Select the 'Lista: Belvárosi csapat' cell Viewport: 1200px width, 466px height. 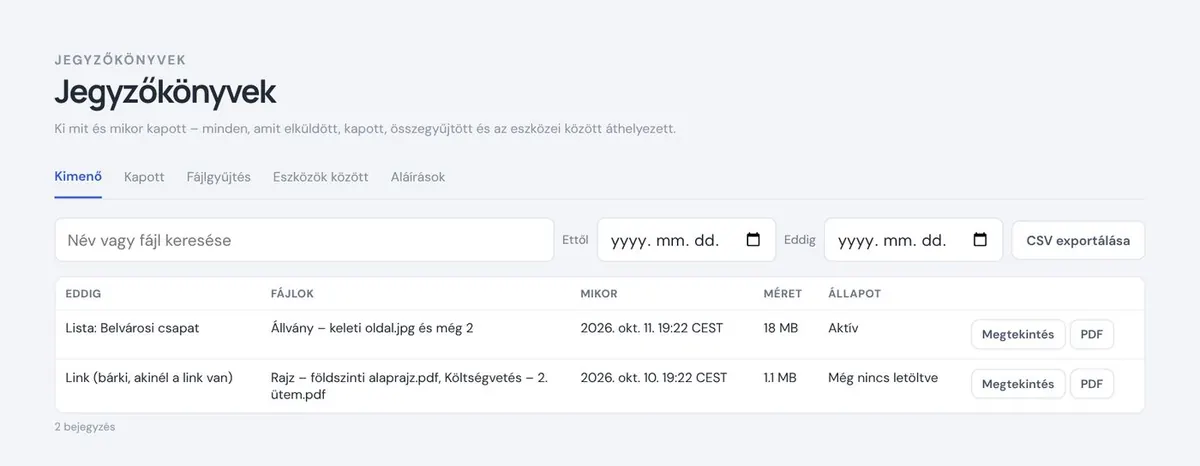pyautogui.click(x=133, y=327)
